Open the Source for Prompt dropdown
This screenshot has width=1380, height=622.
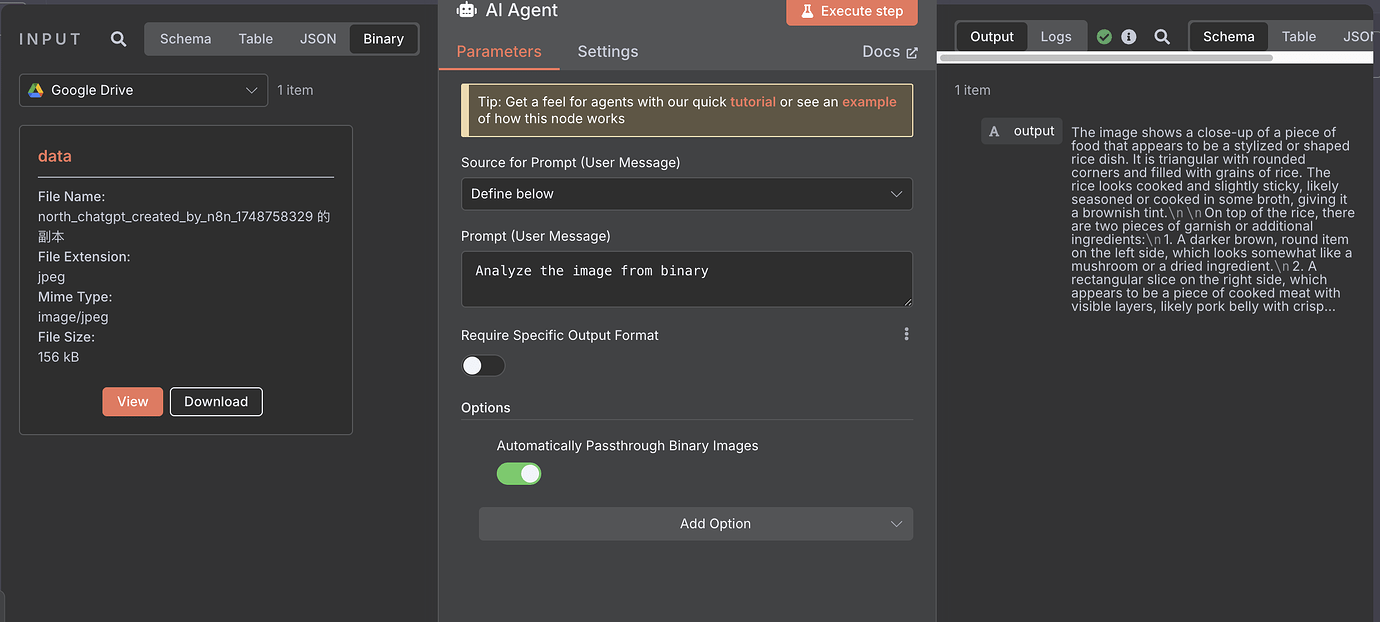coord(686,194)
